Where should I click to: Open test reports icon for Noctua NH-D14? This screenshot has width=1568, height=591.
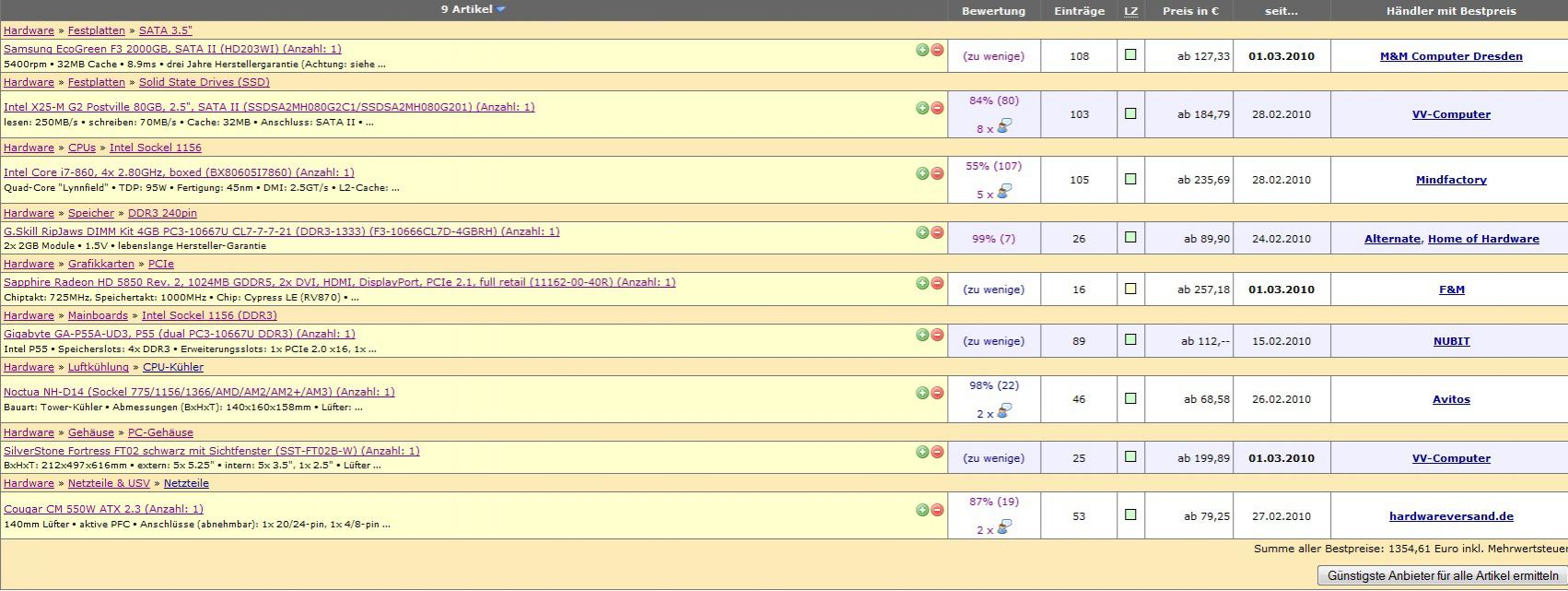[1004, 411]
